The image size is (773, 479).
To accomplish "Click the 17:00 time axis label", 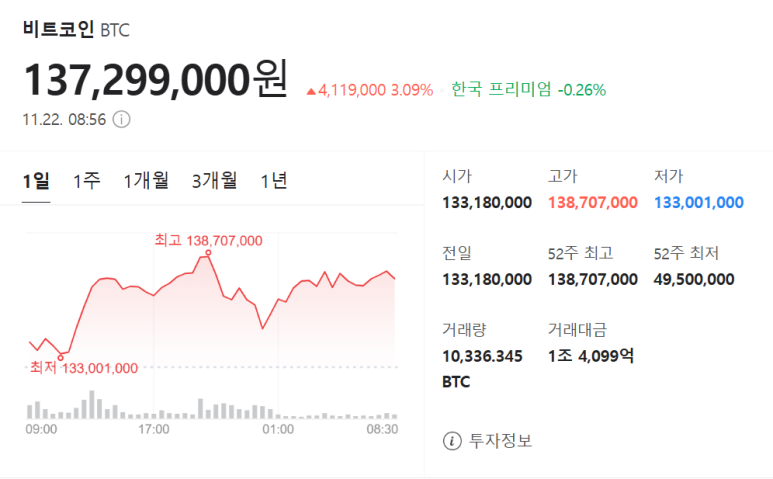I will click(153, 429).
